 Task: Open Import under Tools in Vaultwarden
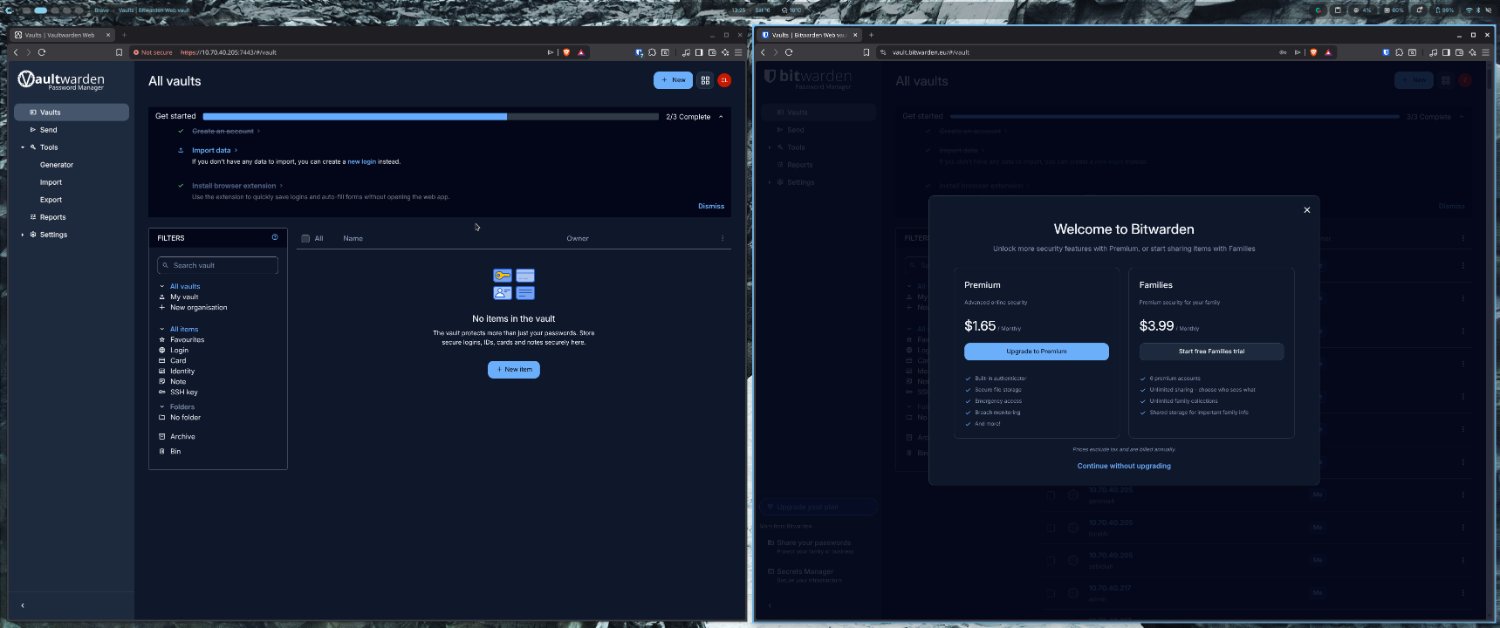[x=51, y=182]
